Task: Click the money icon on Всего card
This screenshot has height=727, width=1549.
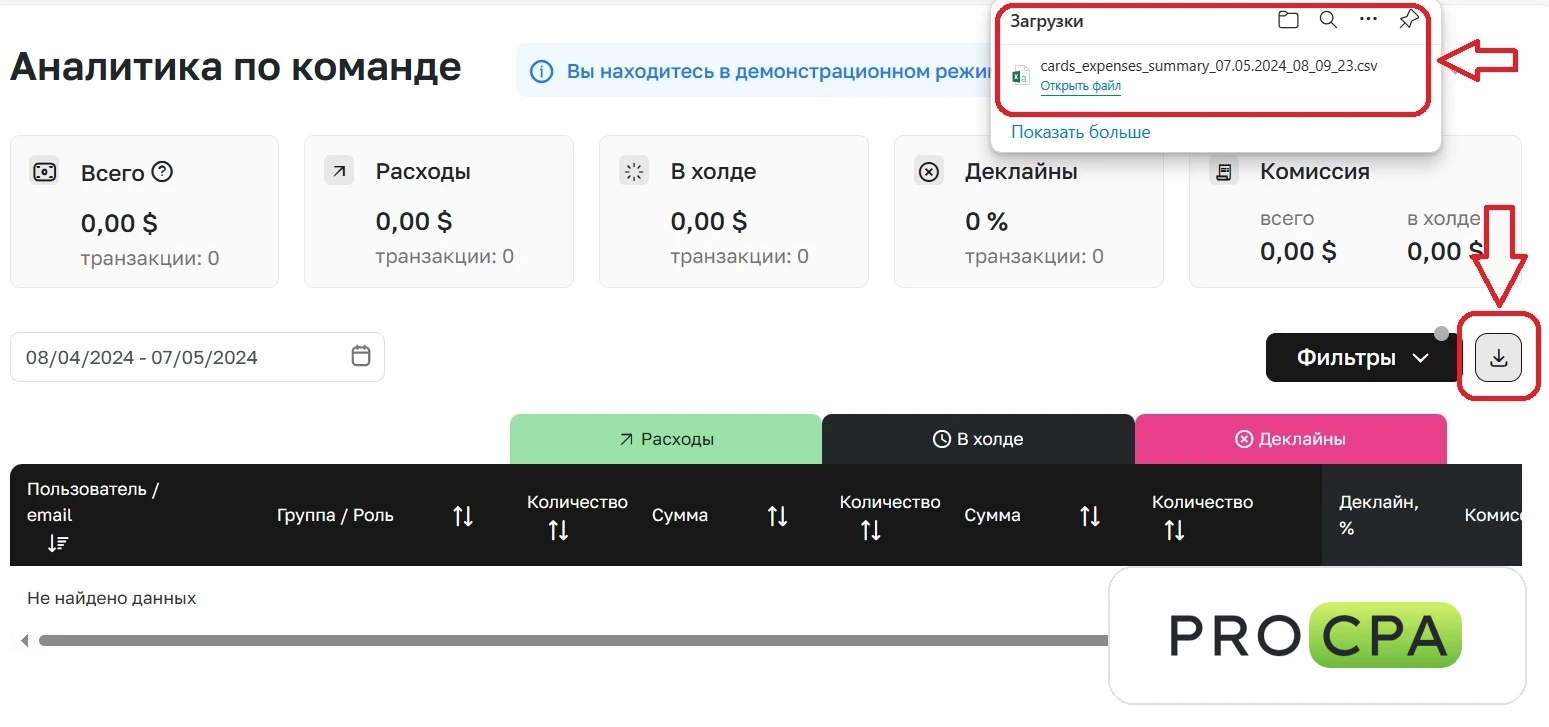Action: point(45,171)
